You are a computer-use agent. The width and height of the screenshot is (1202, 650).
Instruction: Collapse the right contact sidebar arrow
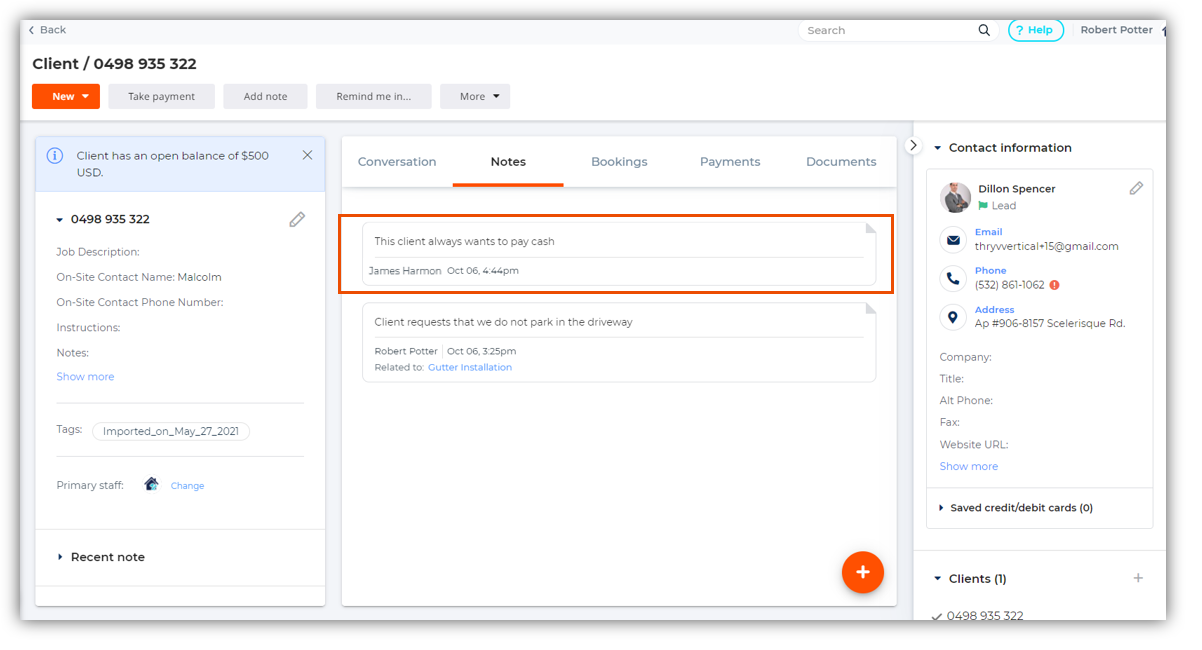coord(913,145)
